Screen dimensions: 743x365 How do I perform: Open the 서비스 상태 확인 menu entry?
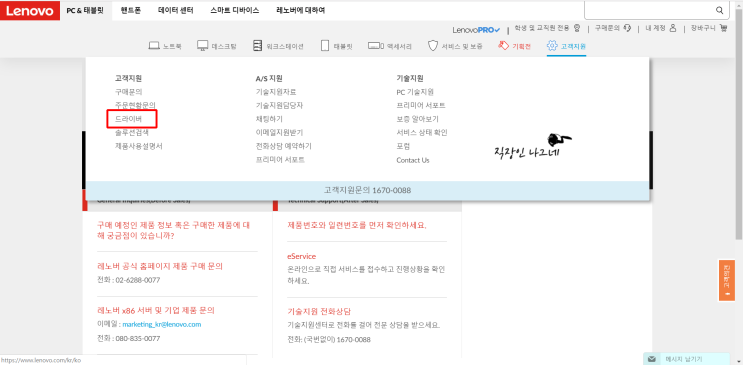click(422, 133)
